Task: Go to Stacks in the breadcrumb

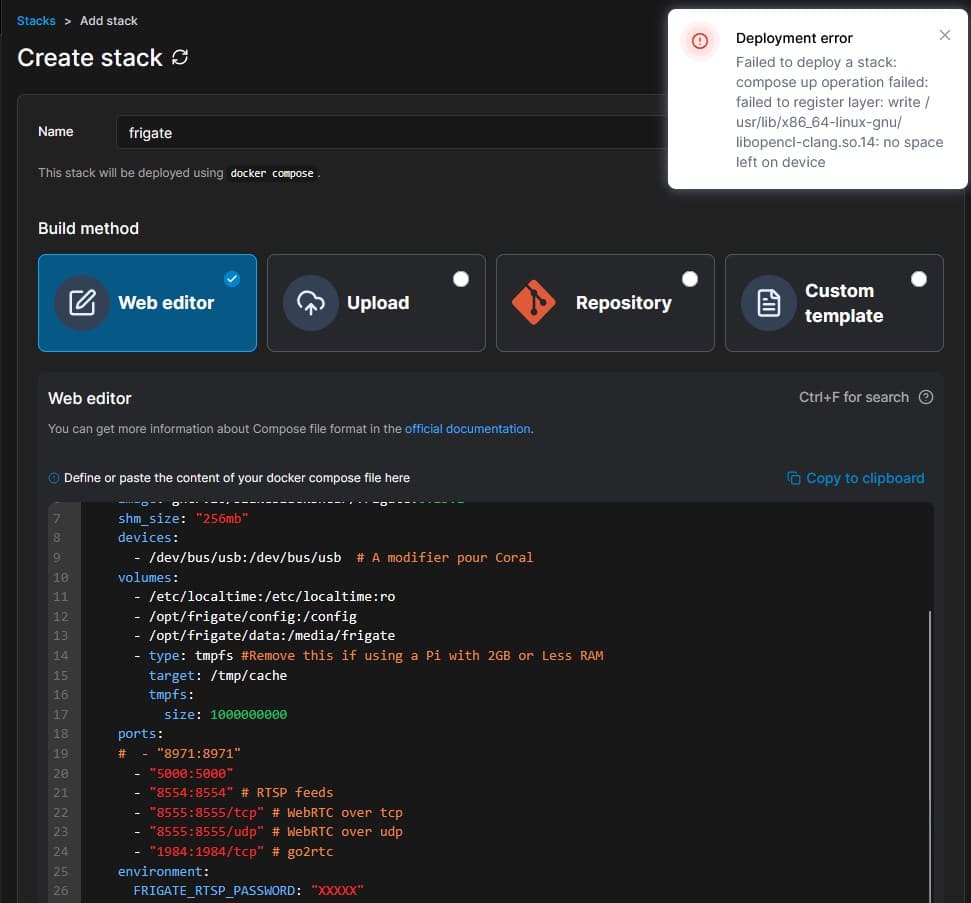Action: [36, 20]
